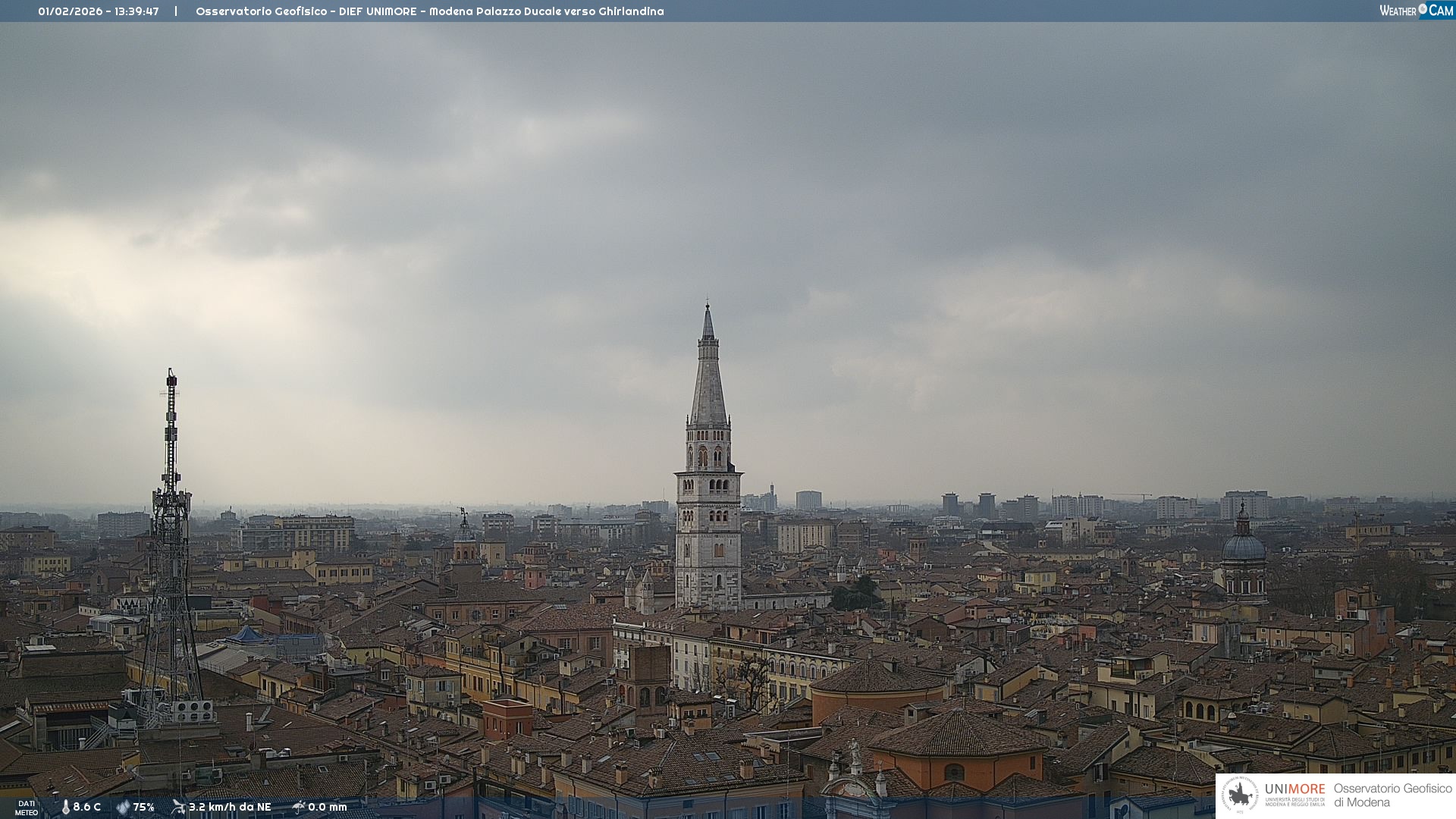Click the 3.2 km/h da NE wind reading

(230, 807)
